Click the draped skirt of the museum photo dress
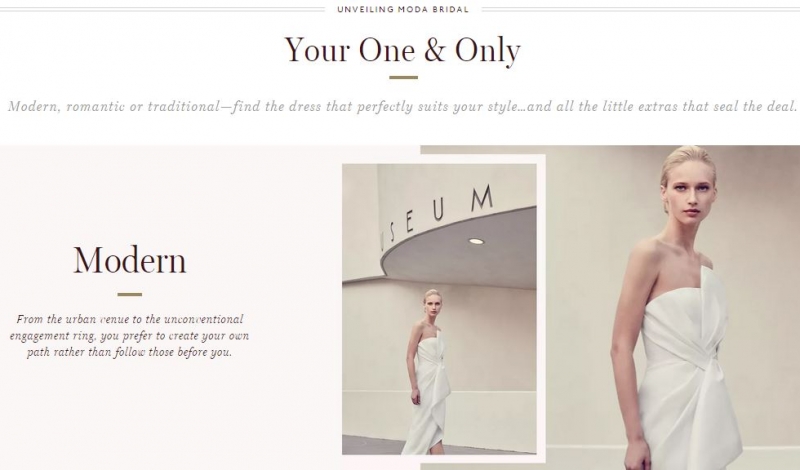The height and width of the screenshot is (470, 800). coord(428,413)
